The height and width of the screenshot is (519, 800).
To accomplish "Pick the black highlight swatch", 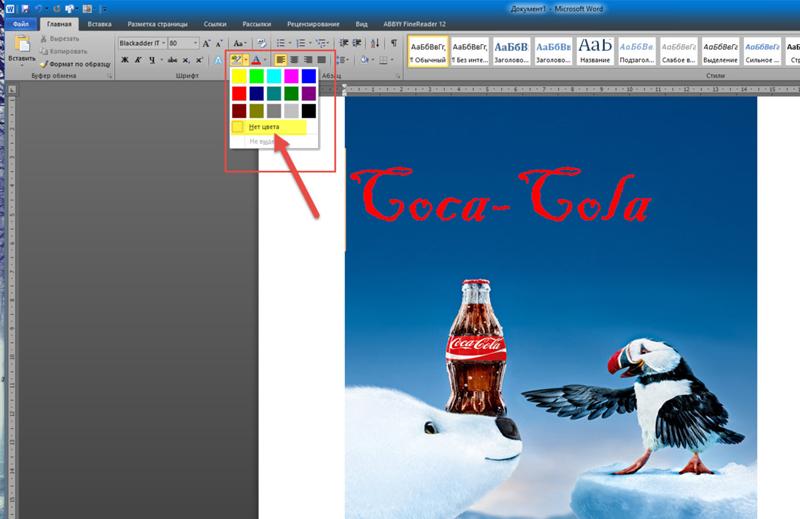I will (x=309, y=111).
